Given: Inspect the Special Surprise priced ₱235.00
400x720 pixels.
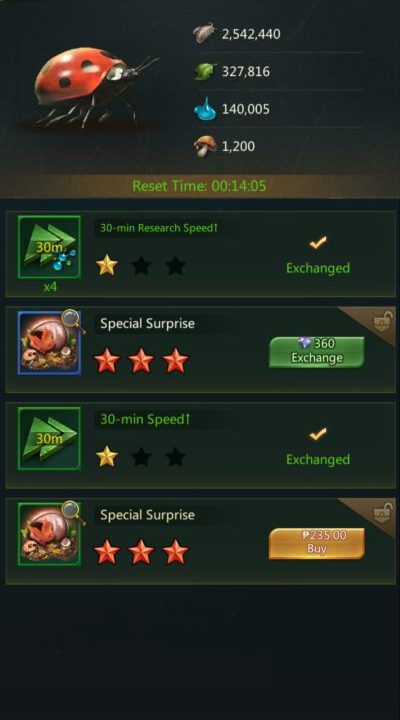Looking at the screenshot, I should (50, 534).
